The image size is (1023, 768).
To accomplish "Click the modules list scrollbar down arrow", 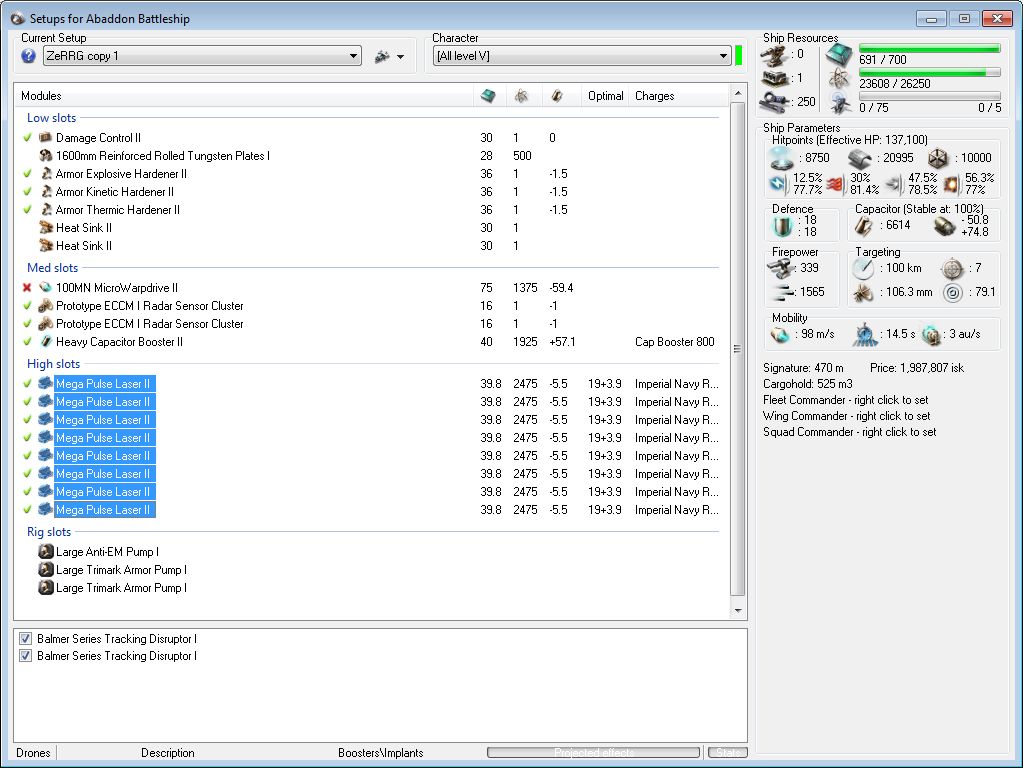I will [x=738, y=611].
